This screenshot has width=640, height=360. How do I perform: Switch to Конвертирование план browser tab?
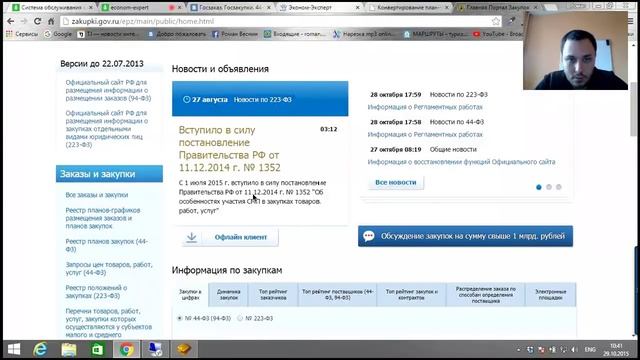click(409, 7)
